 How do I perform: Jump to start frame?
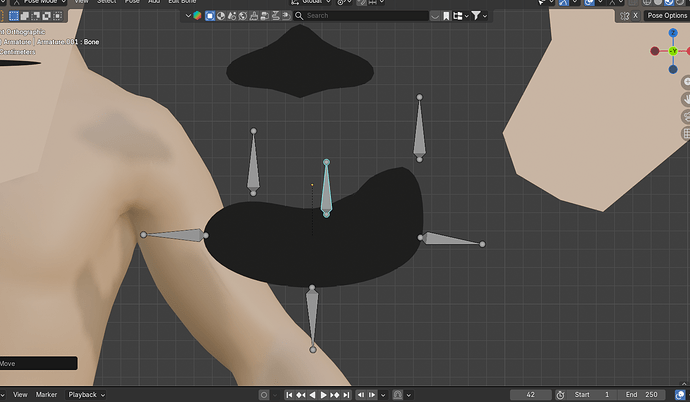[x=289, y=395]
